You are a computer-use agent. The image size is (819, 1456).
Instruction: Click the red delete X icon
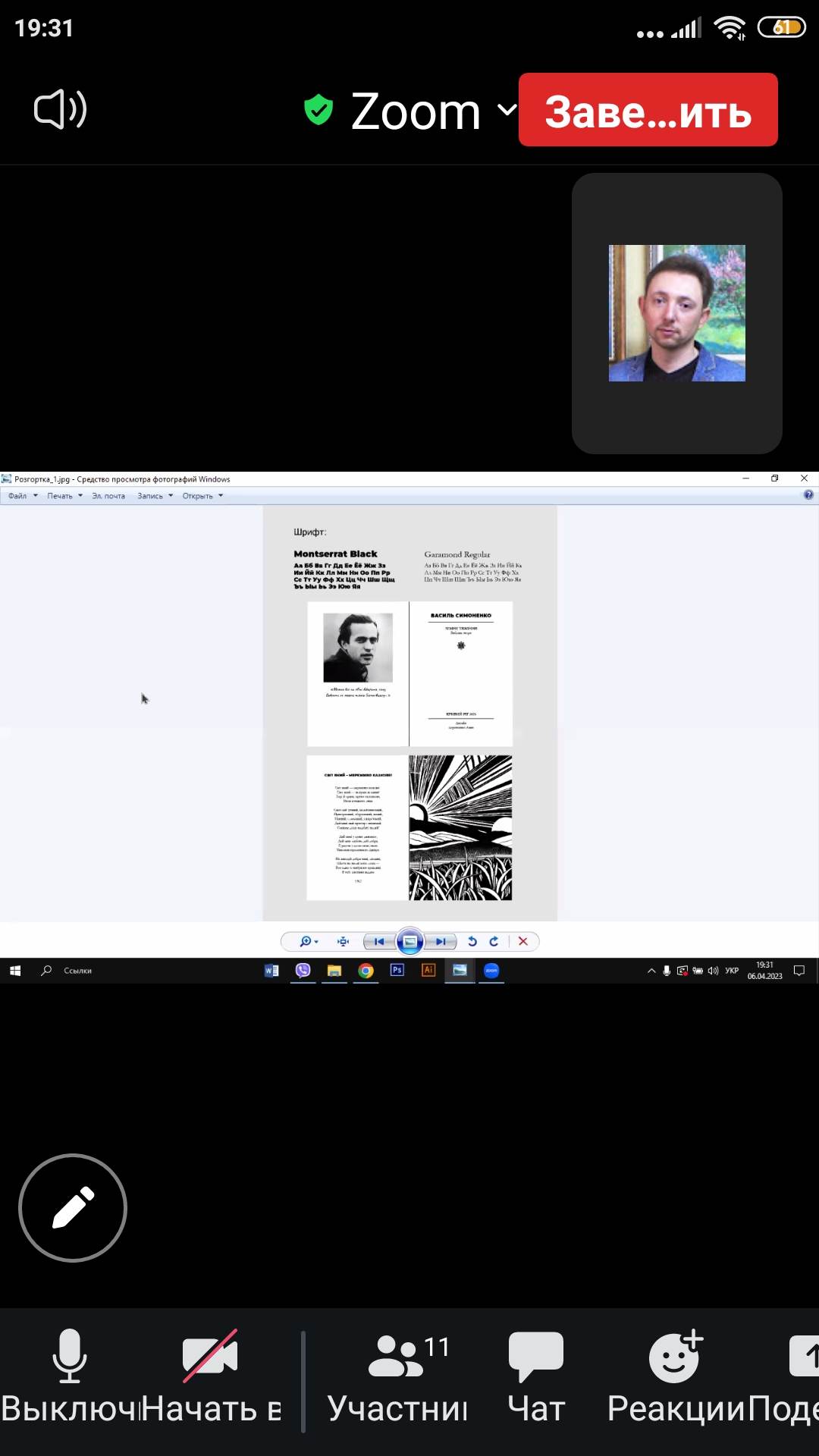pyautogui.click(x=523, y=941)
